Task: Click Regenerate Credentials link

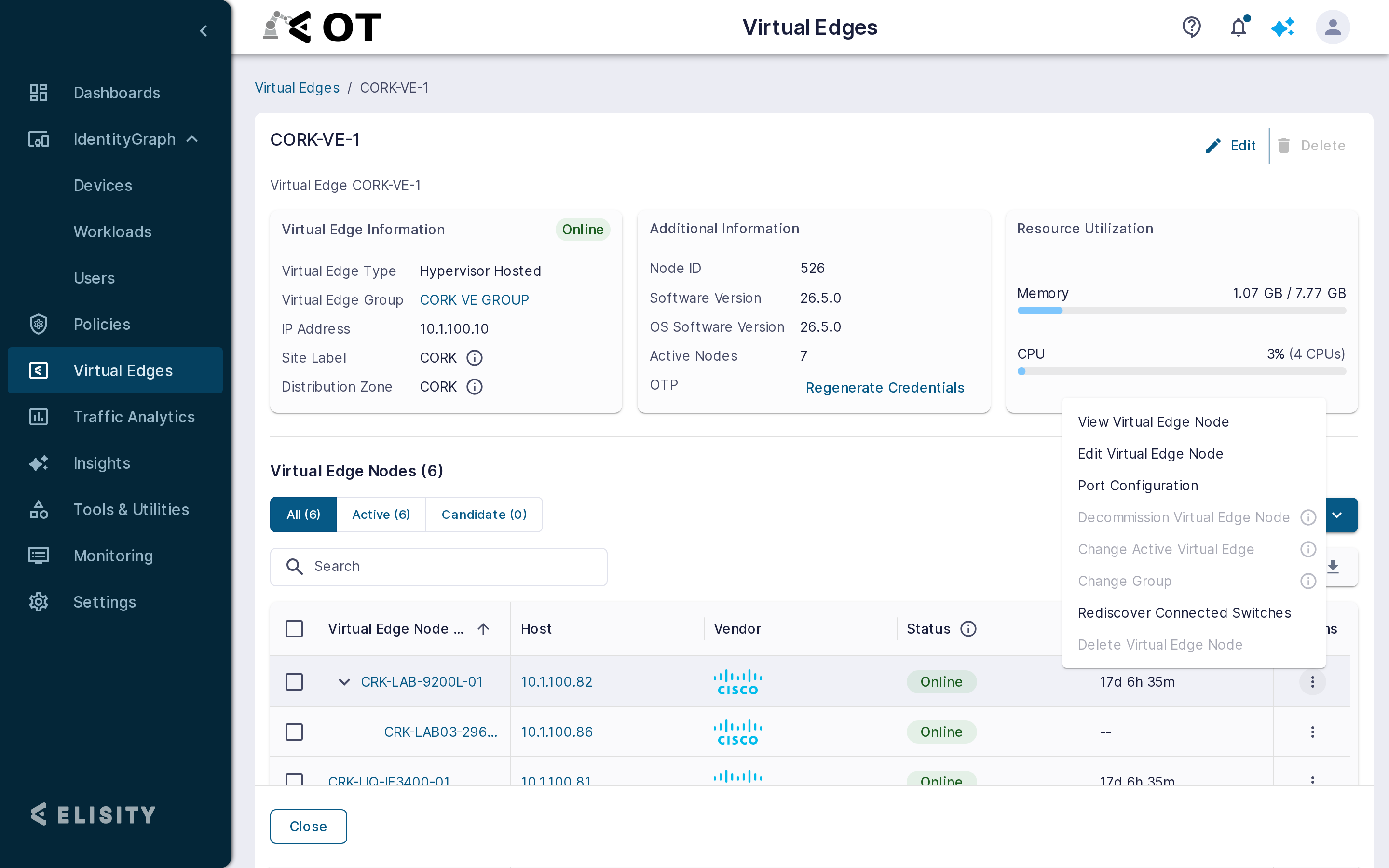Action: [885, 388]
